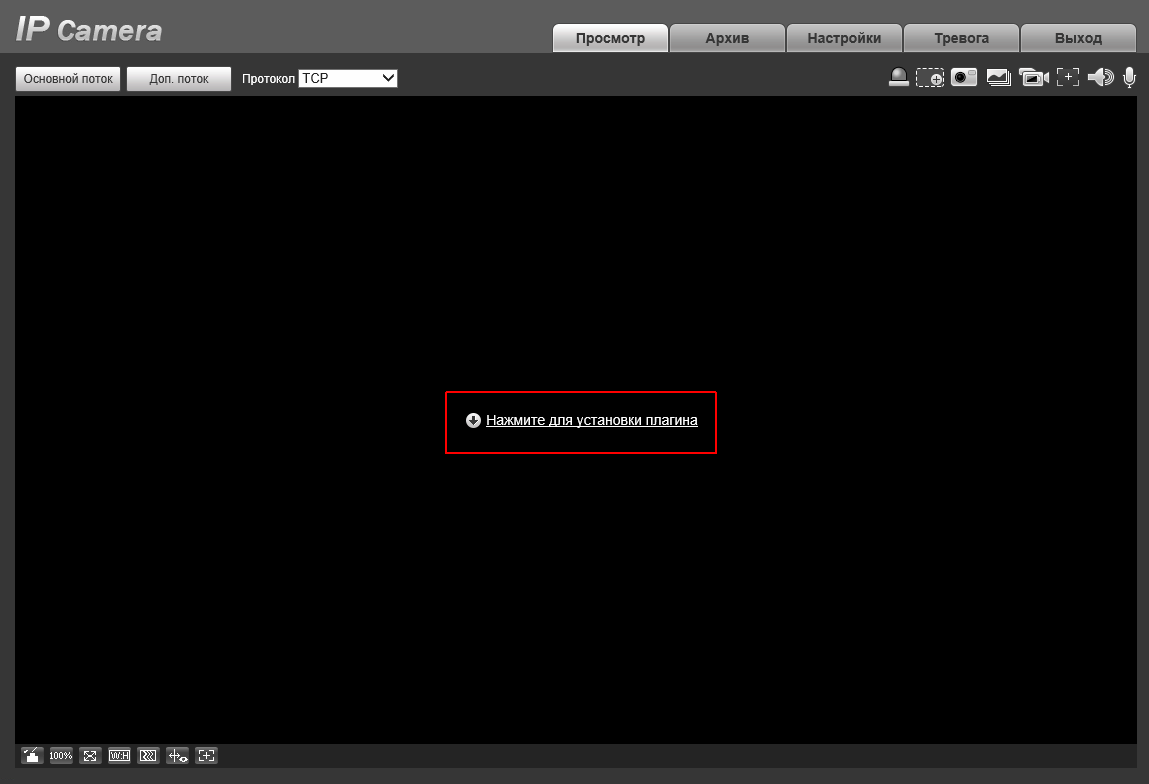Viewport: 1149px width, 784px height.
Task: Toggle W:H aspect ratio icon
Action: pos(119,755)
